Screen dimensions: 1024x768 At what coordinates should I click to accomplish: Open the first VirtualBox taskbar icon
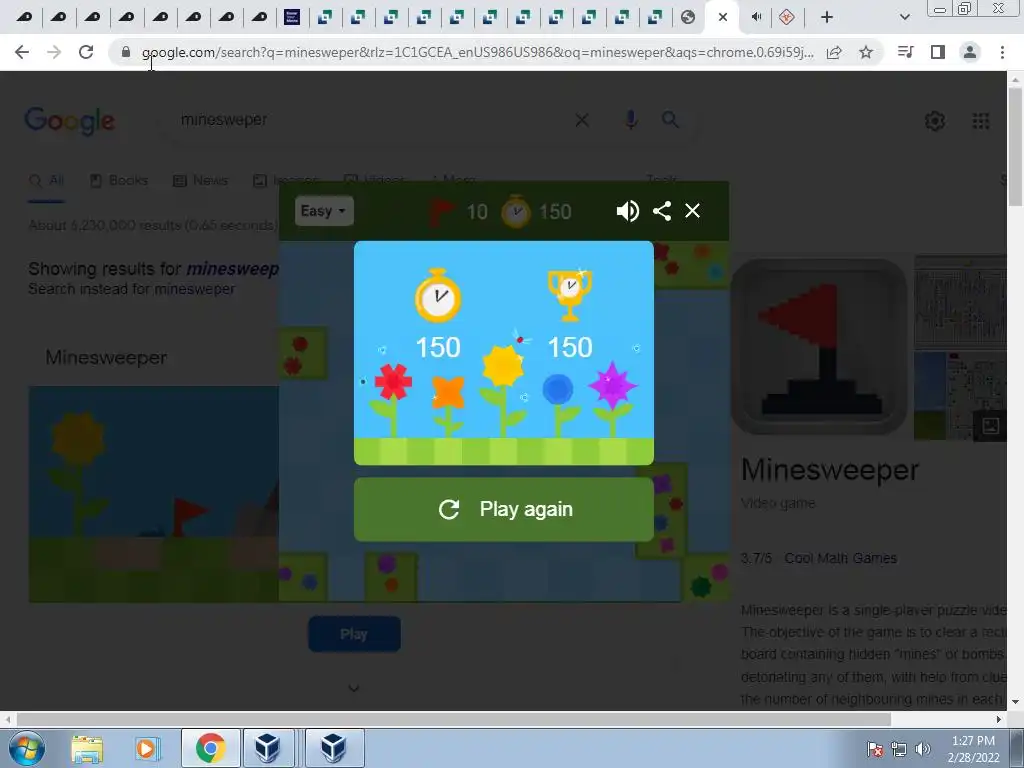pos(268,748)
